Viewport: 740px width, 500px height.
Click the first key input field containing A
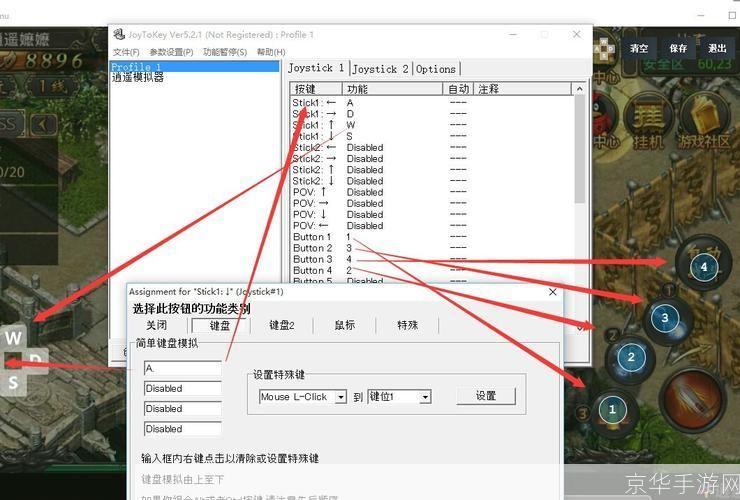[183, 368]
